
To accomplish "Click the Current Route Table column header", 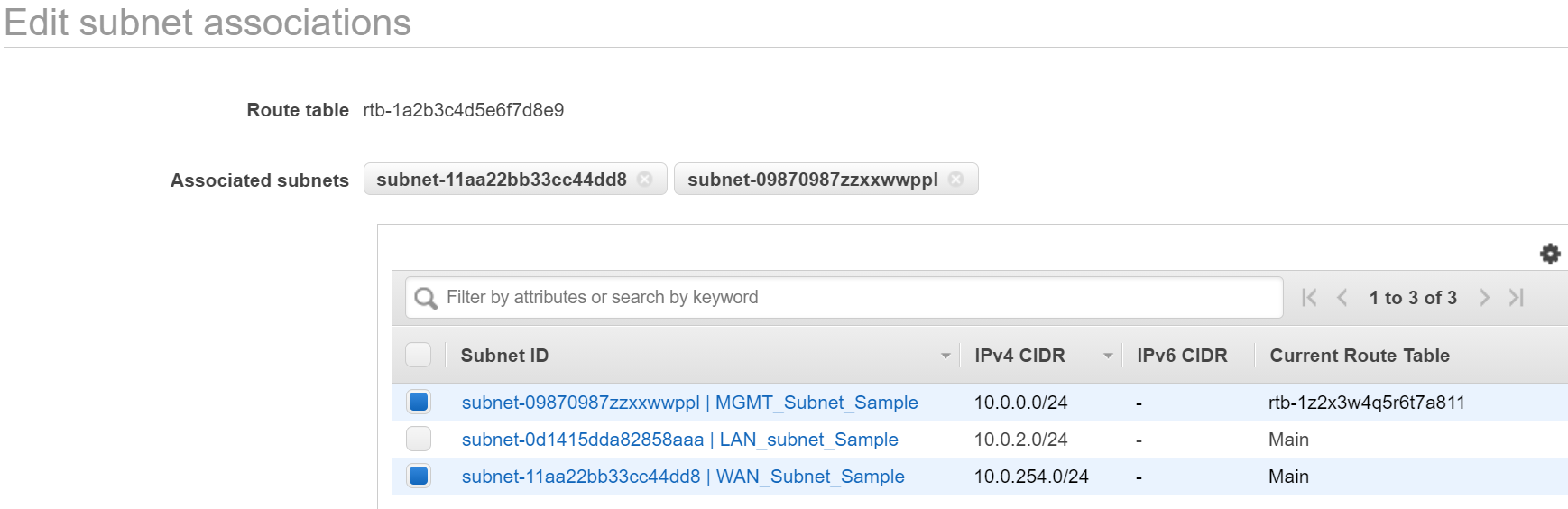I will 1360,356.
